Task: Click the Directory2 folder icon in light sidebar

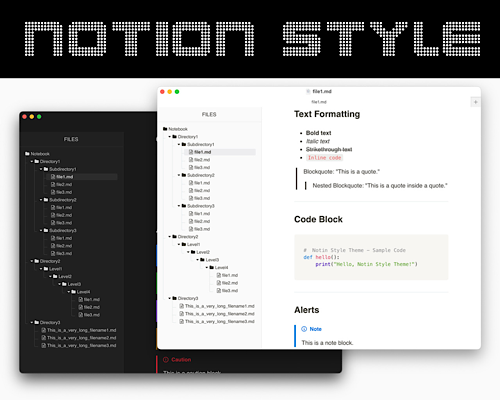Action: point(174,237)
